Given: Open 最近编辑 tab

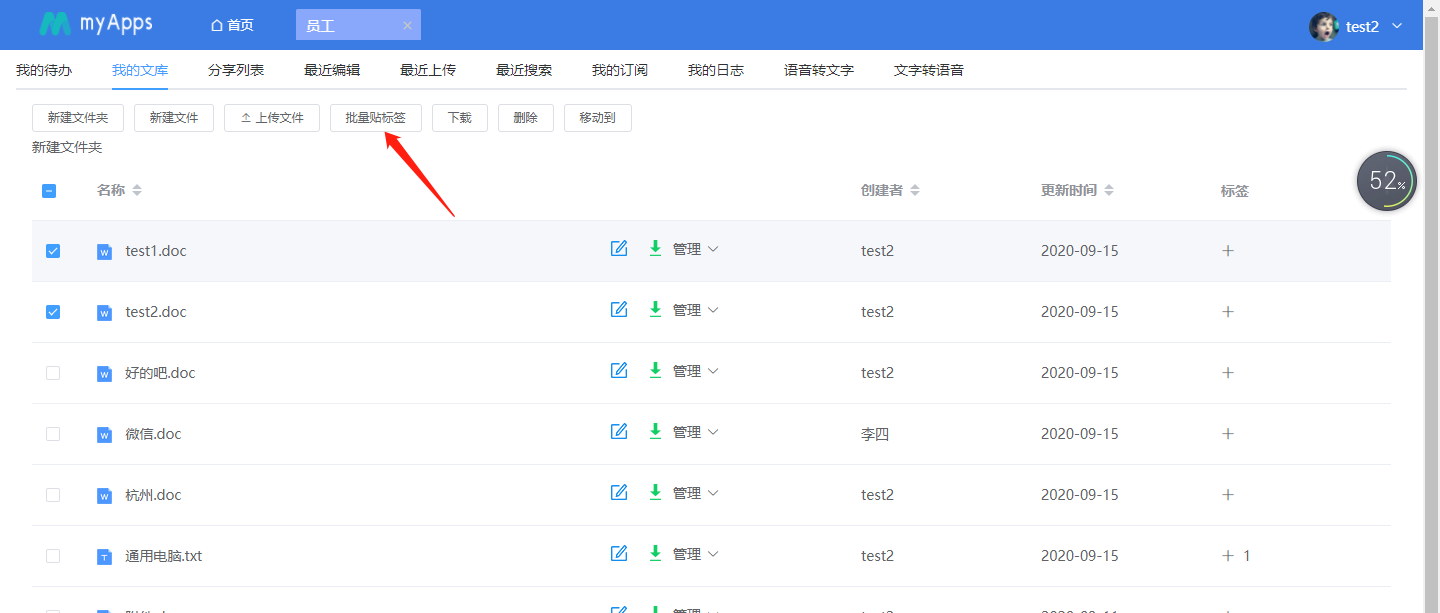Looking at the screenshot, I should (x=332, y=70).
